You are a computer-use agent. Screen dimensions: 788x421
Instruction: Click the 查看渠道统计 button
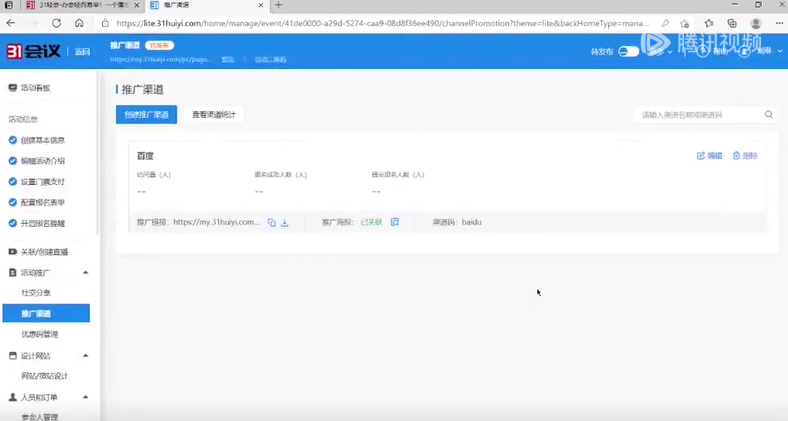point(214,115)
